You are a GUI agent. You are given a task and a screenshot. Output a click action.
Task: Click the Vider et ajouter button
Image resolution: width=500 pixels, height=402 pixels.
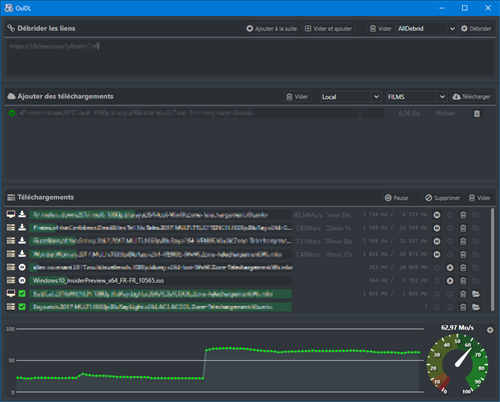coord(329,29)
